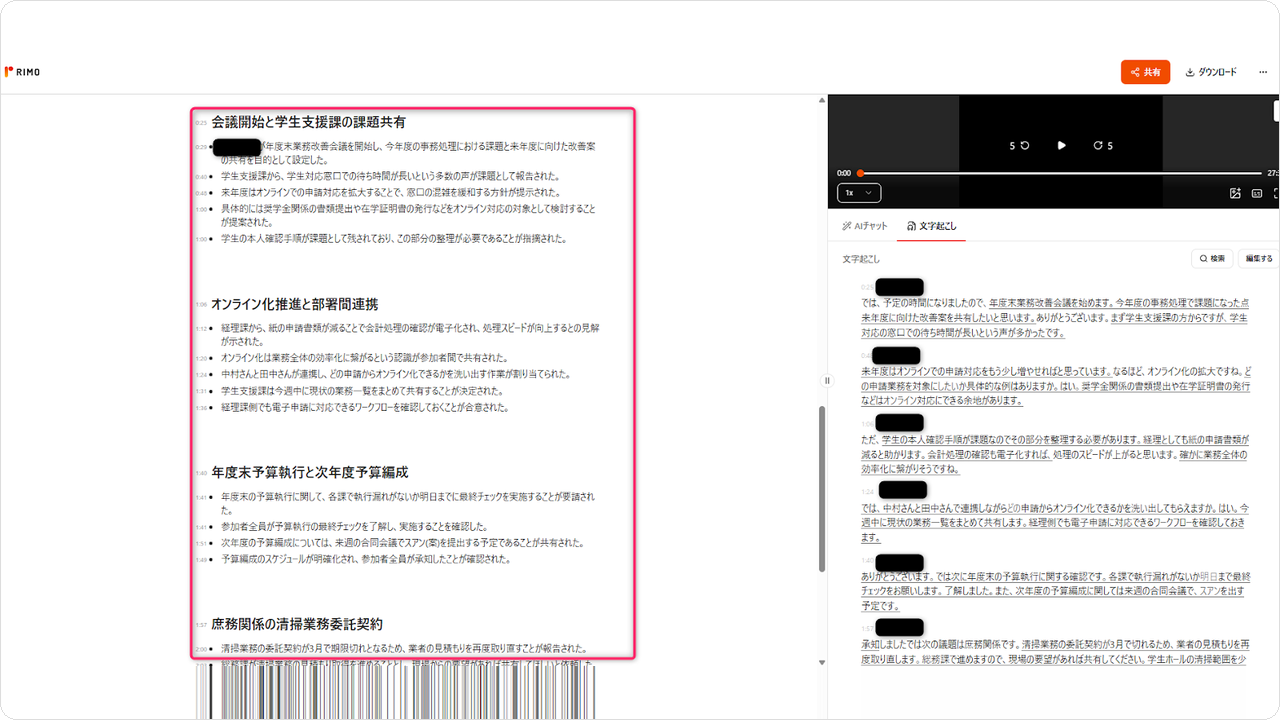Click the summary pane vertical scrollbar thumb
Image resolution: width=1280 pixels, height=720 pixels.
point(822,488)
